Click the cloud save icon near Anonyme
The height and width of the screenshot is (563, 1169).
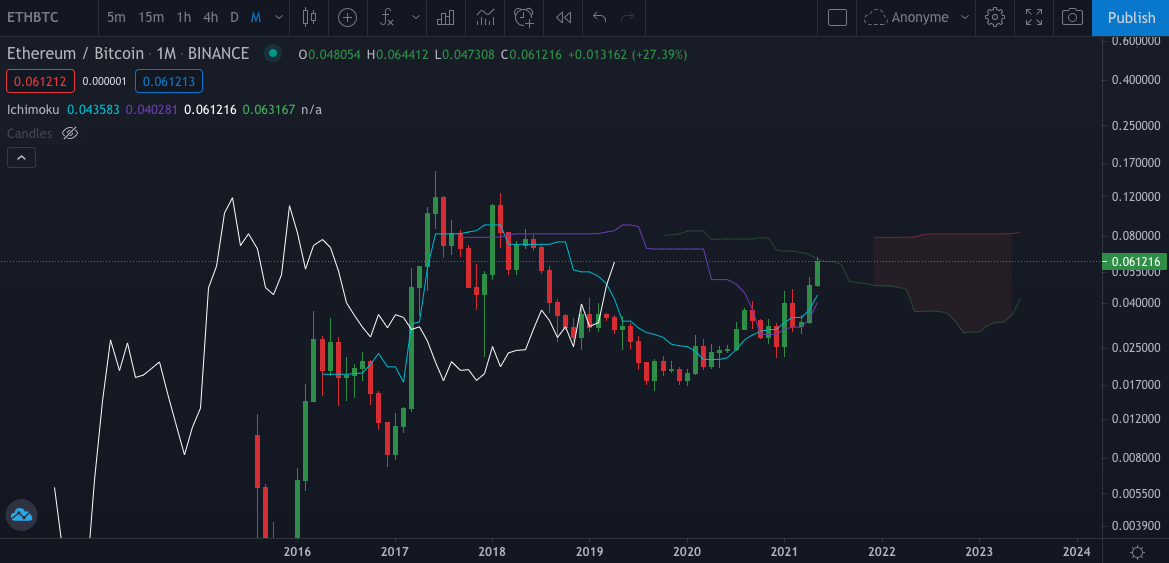click(875, 17)
